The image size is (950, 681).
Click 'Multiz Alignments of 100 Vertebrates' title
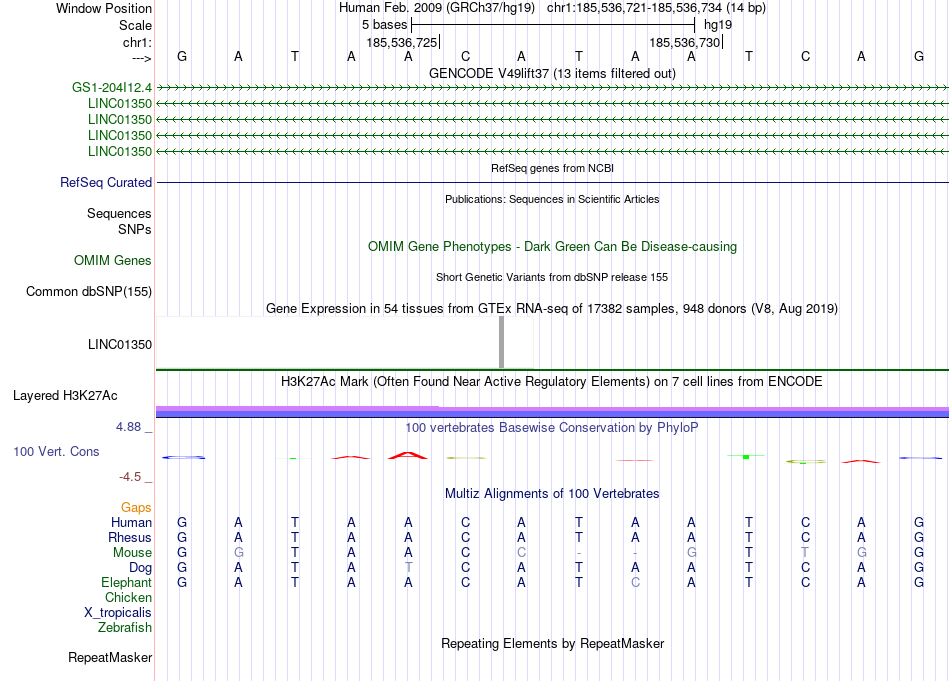coord(552,494)
